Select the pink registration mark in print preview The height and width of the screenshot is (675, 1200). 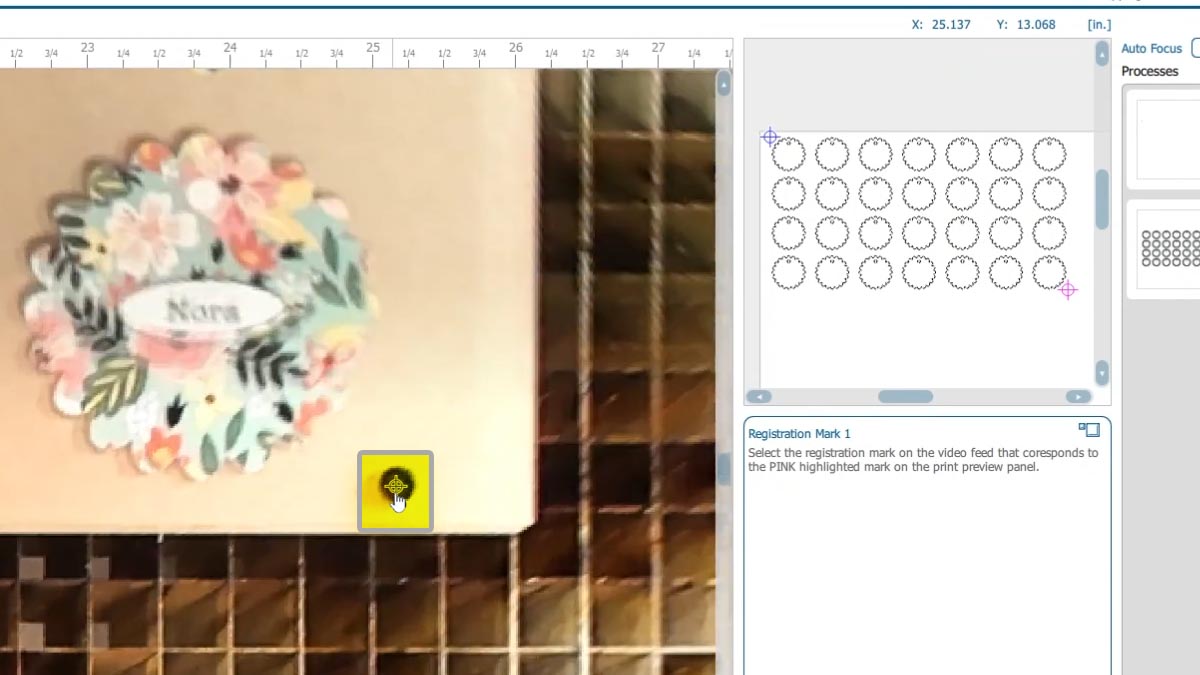[x=1068, y=290]
